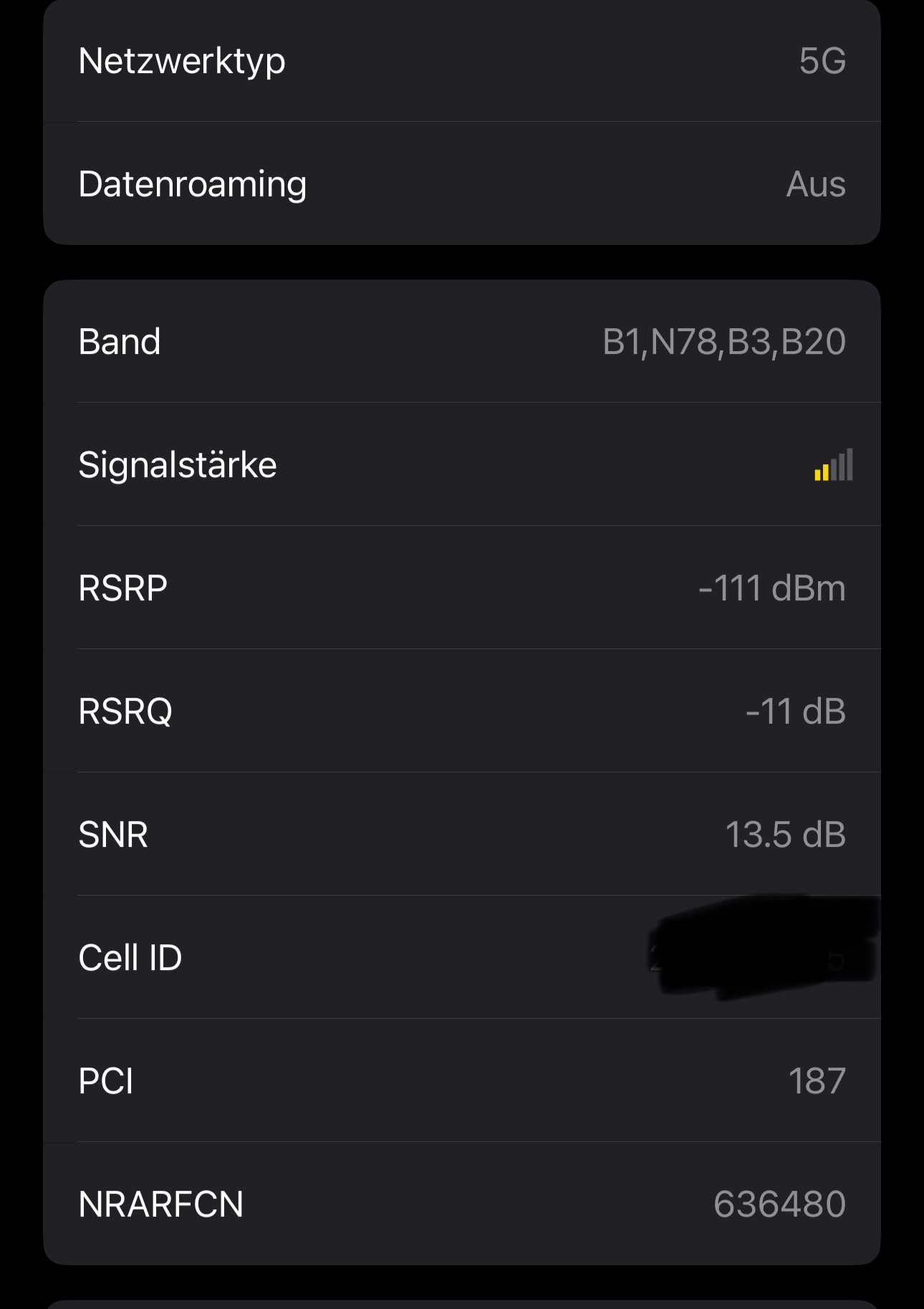This screenshot has width=924, height=1309.
Task: Select the Signalstärke label
Action: pos(178,465)
